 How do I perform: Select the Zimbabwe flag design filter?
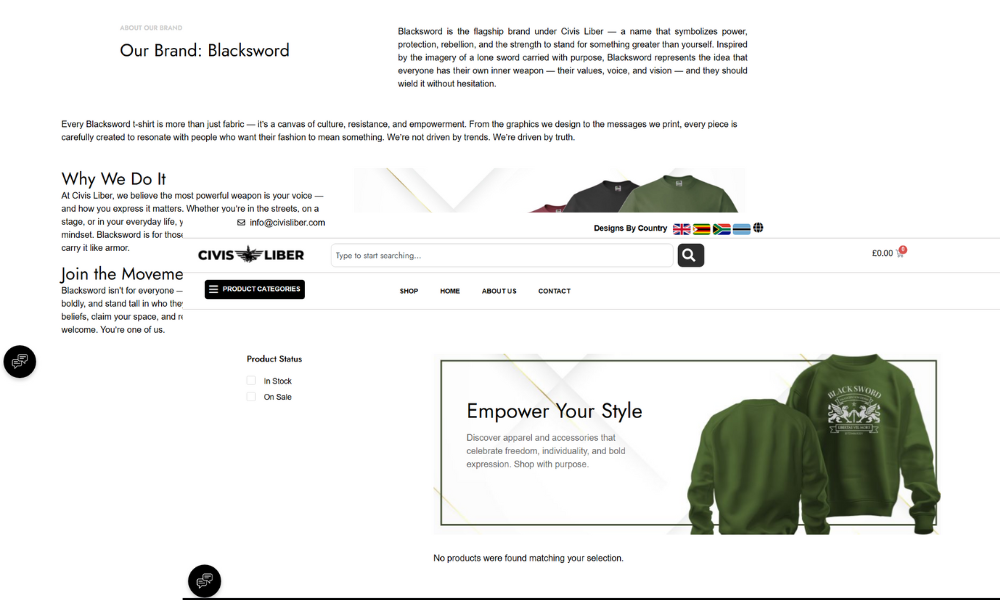(x=702, y=229)
